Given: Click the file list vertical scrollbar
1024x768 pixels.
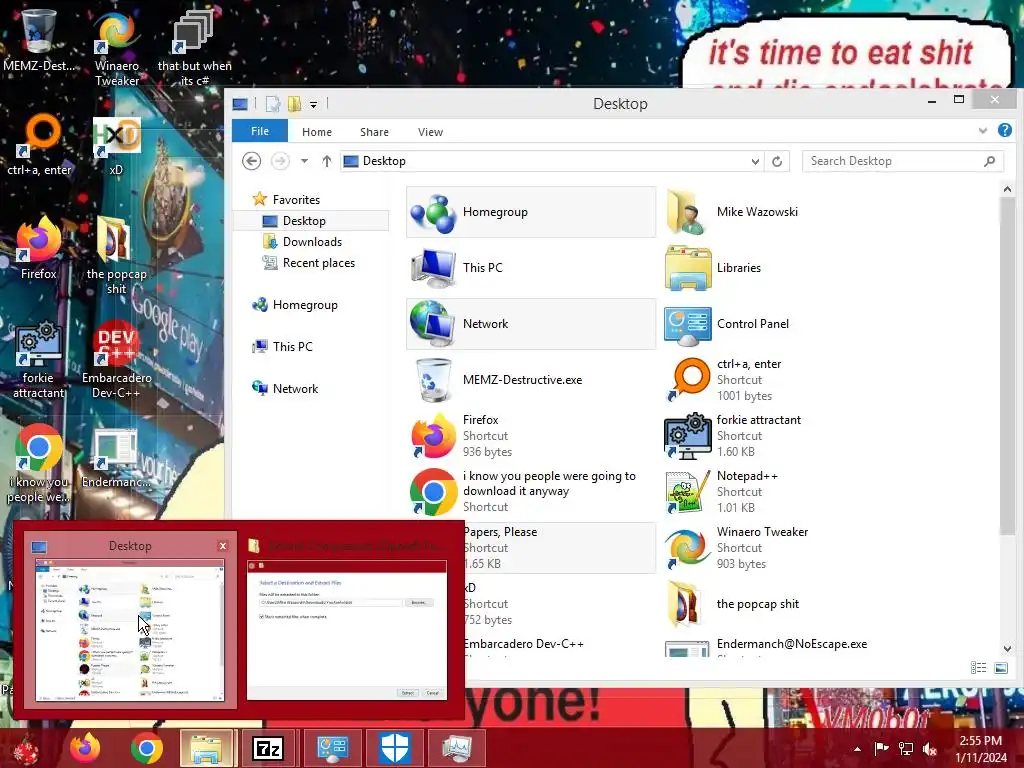Looking at the screenshot, I should pos(1006,366).
